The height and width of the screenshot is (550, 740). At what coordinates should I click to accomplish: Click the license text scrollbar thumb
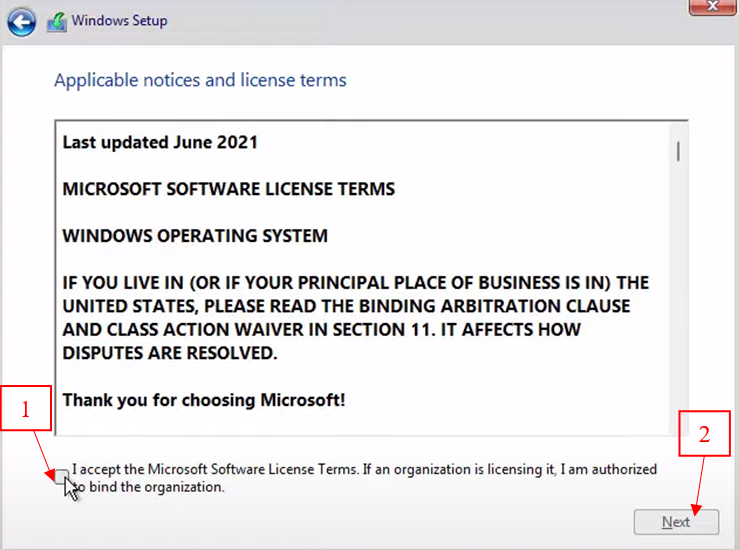click(x=679, y=150)
